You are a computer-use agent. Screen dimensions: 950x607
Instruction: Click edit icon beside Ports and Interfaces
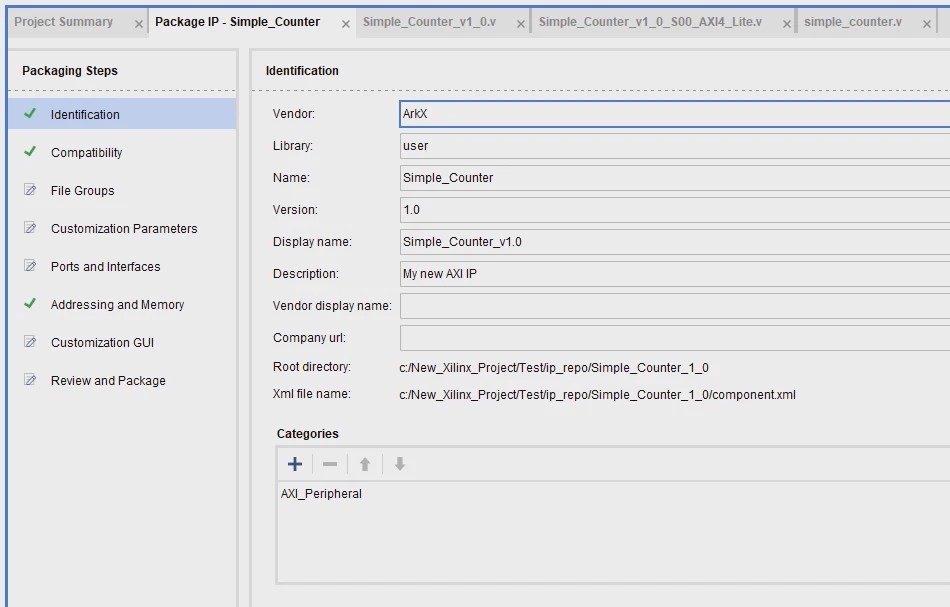click(x=30, y=266)
